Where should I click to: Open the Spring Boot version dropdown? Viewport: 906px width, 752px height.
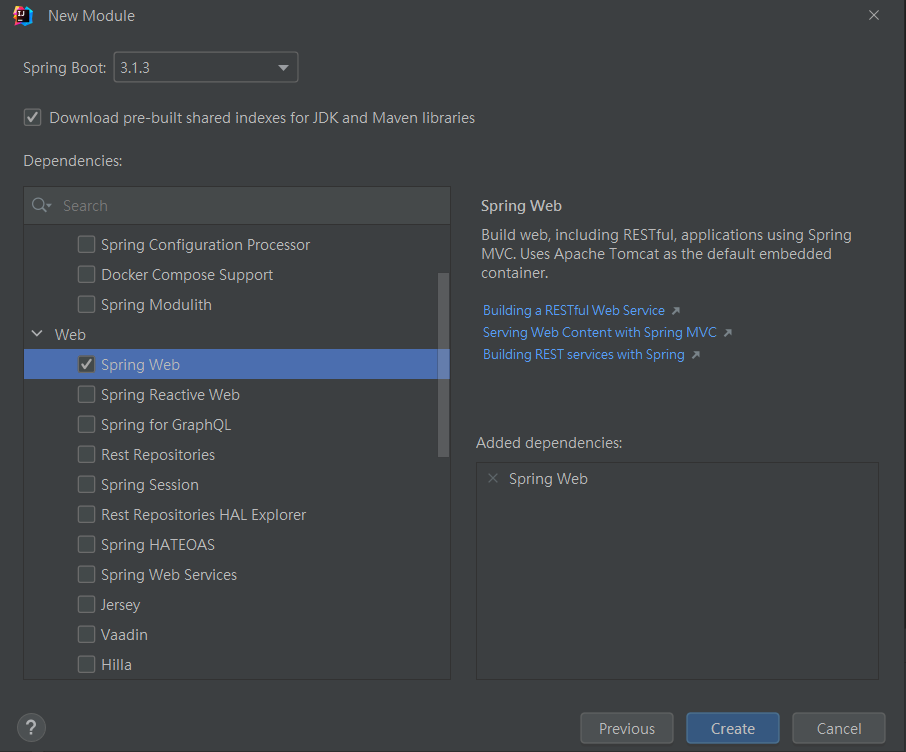coord(206,67)
